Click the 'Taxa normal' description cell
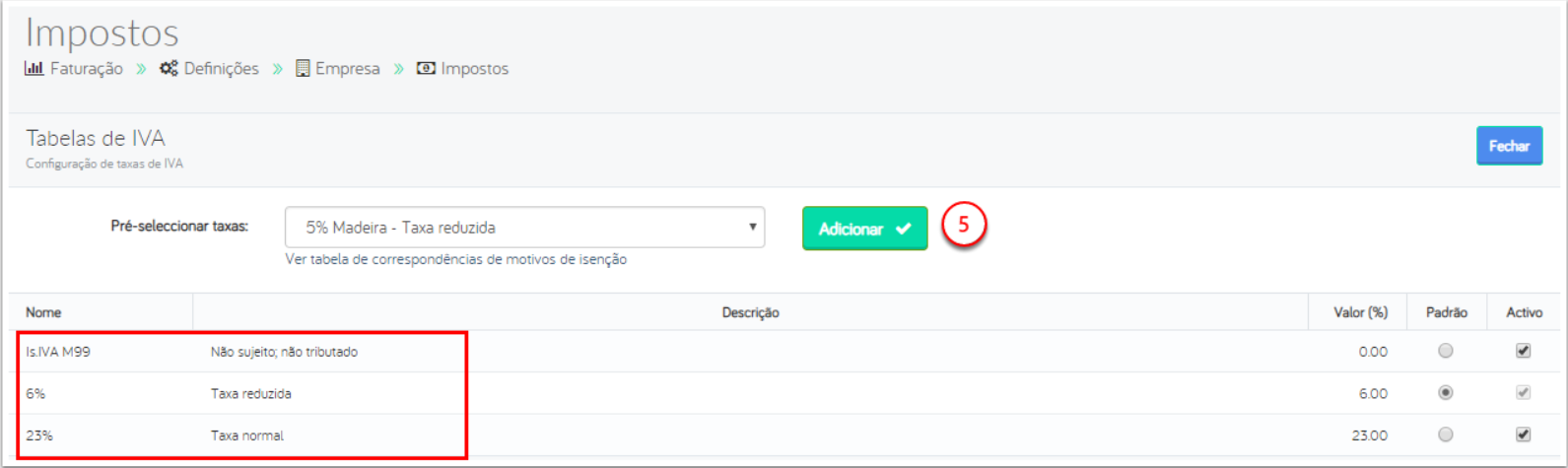Image resolution: width=1568 pixels, height=468 pixels. [x=246, y=435]
